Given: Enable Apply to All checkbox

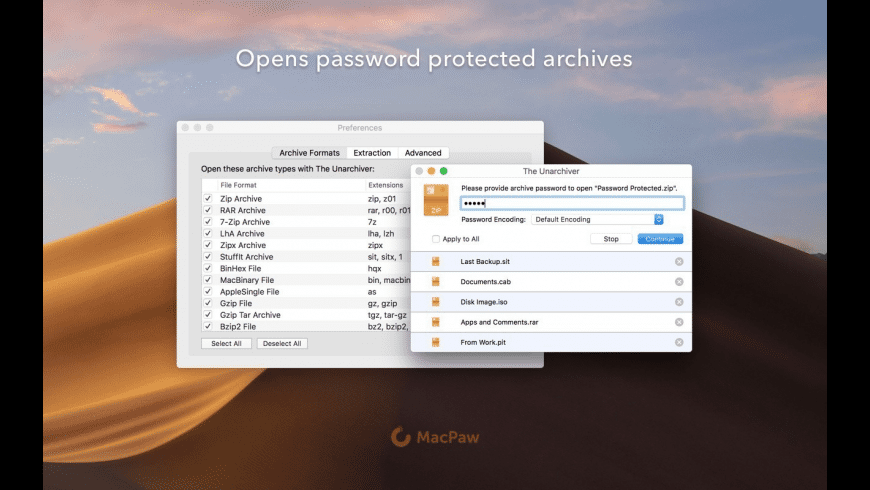Looking at the screenshot, I should (x=436, y=239).
